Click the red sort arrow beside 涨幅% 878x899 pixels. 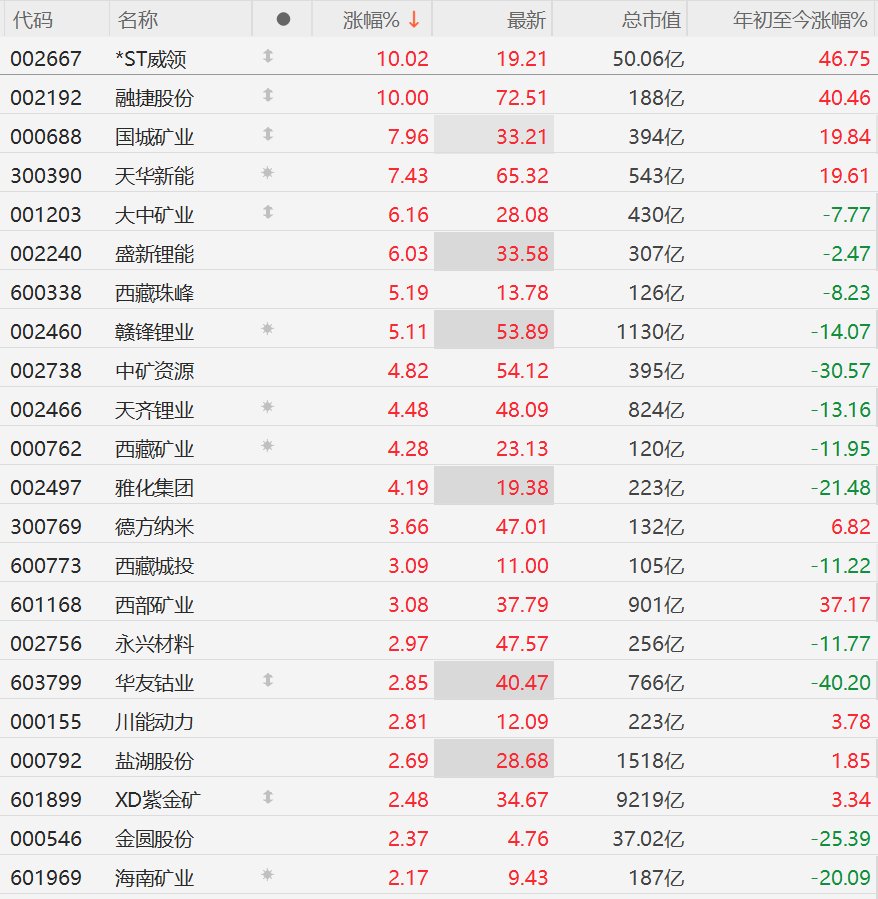(x=414, y=20)
